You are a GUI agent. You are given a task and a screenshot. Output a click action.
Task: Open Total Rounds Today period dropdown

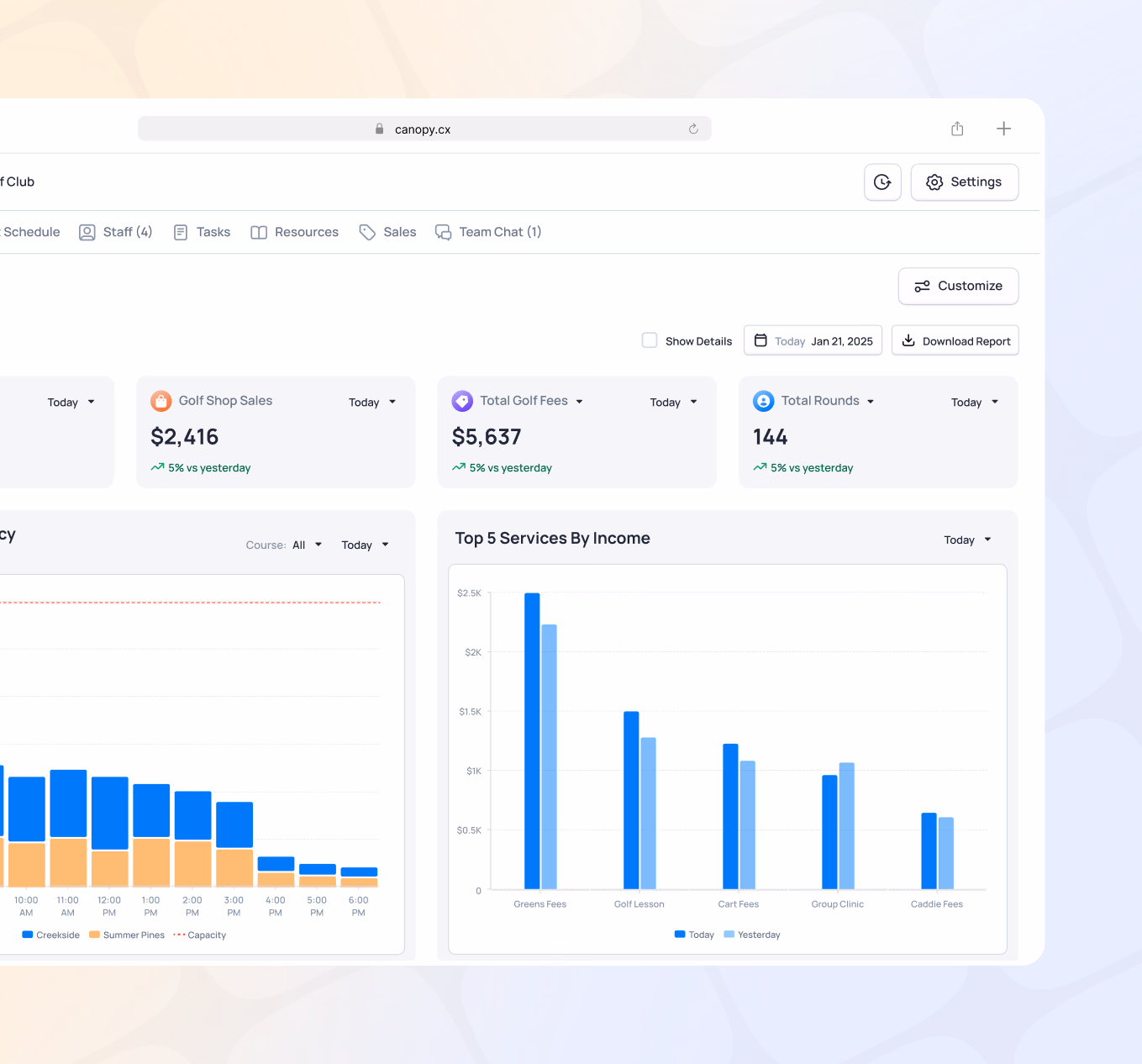(975, 403)
